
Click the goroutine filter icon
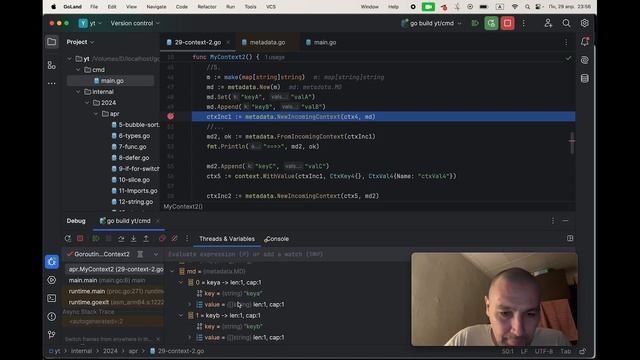pos(140,254)
